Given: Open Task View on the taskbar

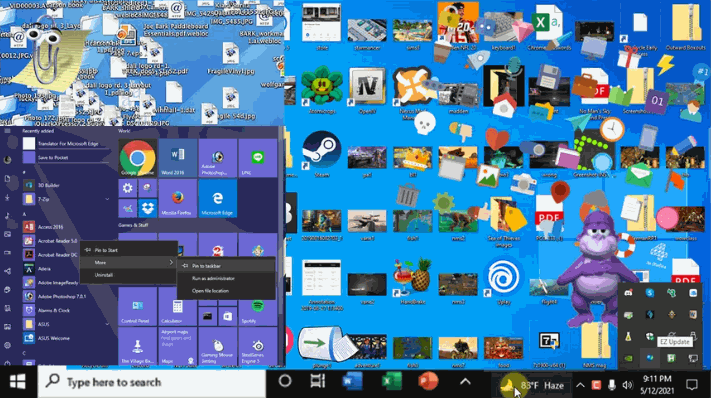Looking at the screenshot, I should click(318, 381).
